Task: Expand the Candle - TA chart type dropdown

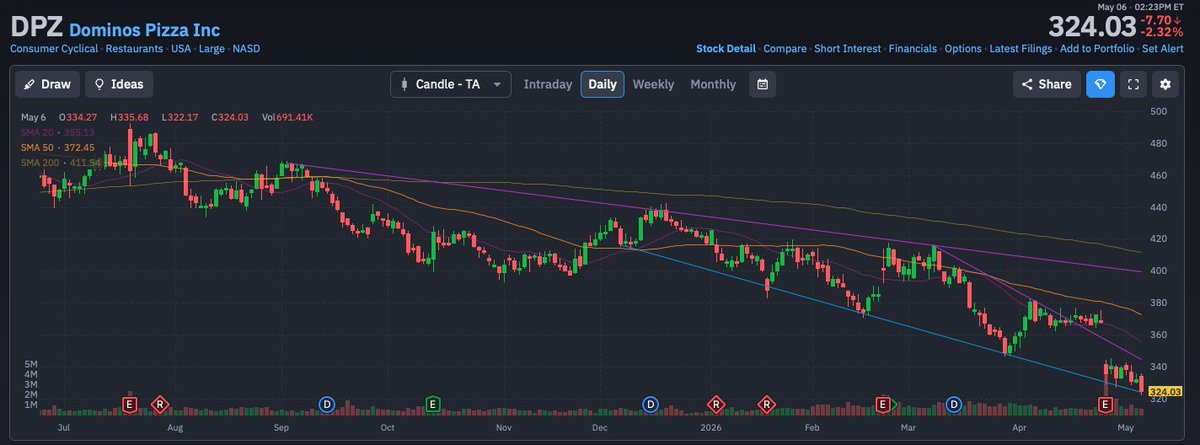Action: pyautogui.click(x=451, y=85)
